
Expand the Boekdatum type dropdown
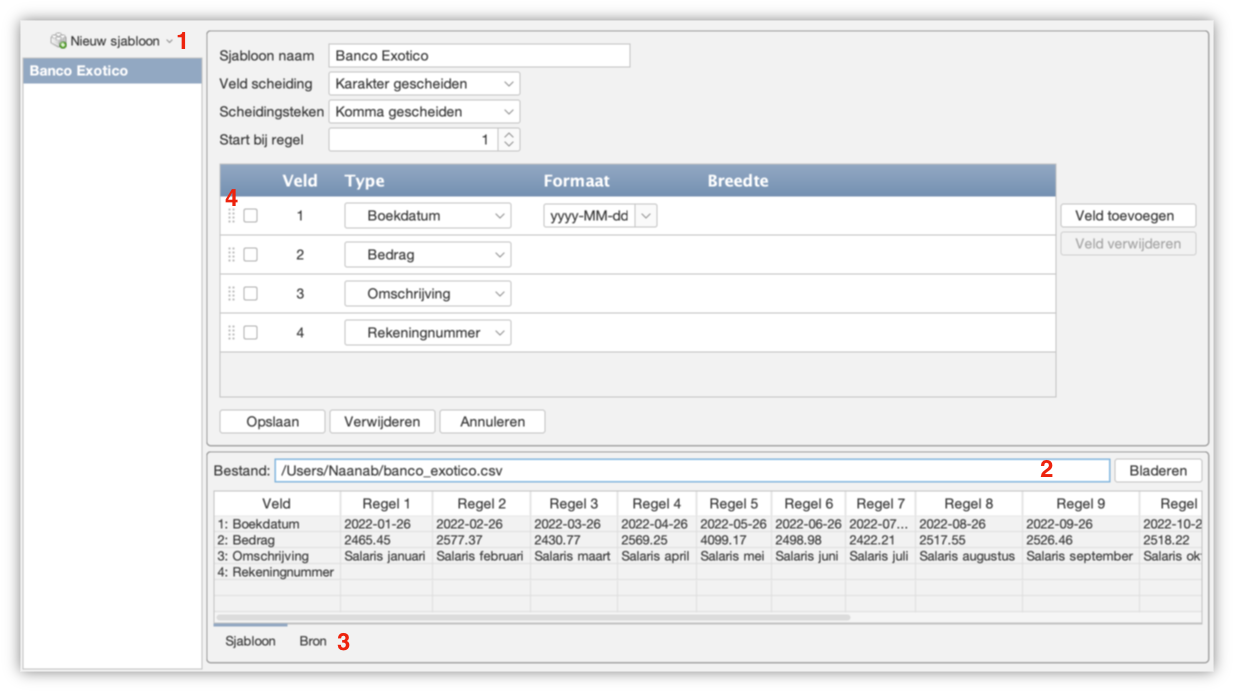(x=427, y=216)
